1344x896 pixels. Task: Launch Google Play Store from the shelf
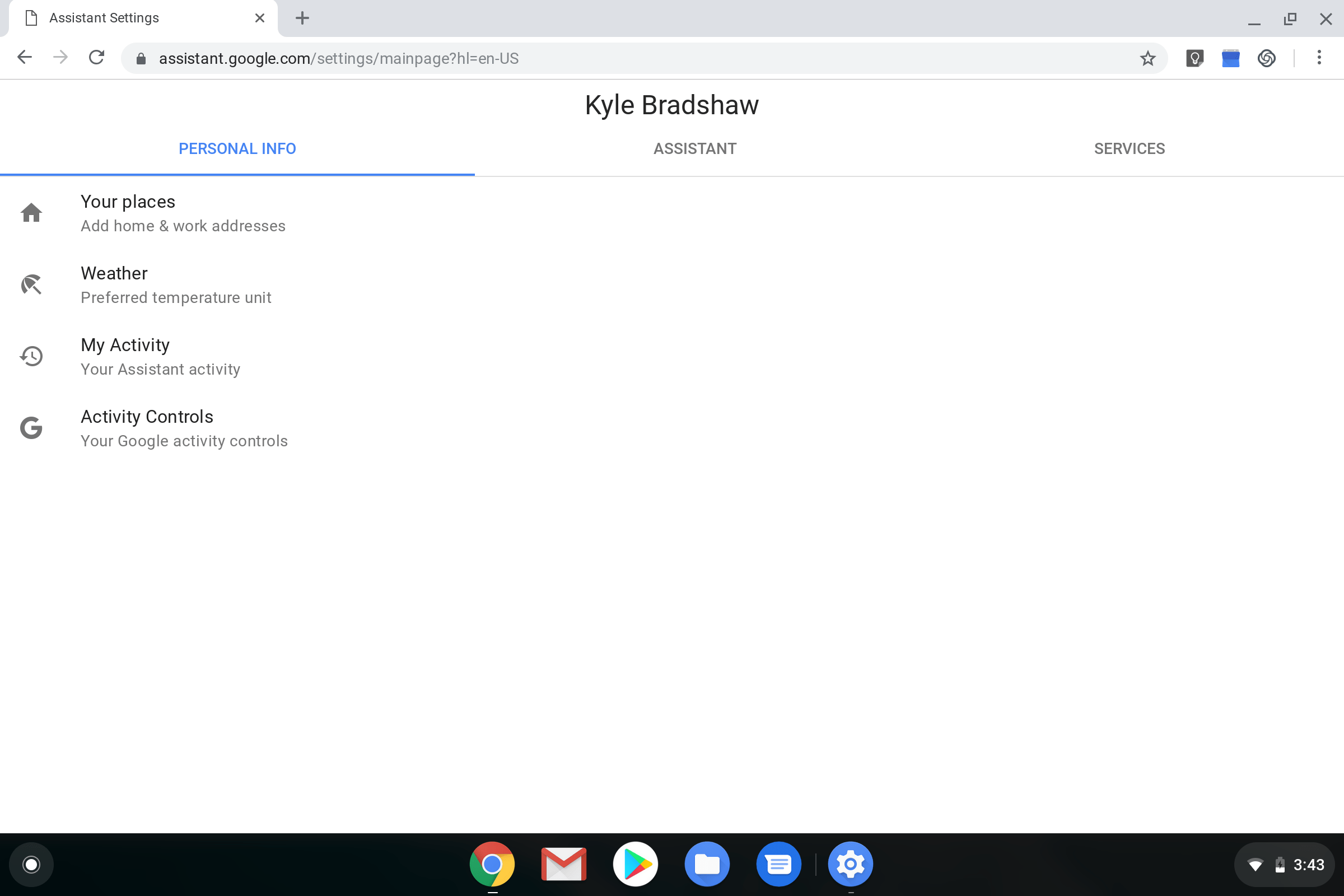(636, 864)
